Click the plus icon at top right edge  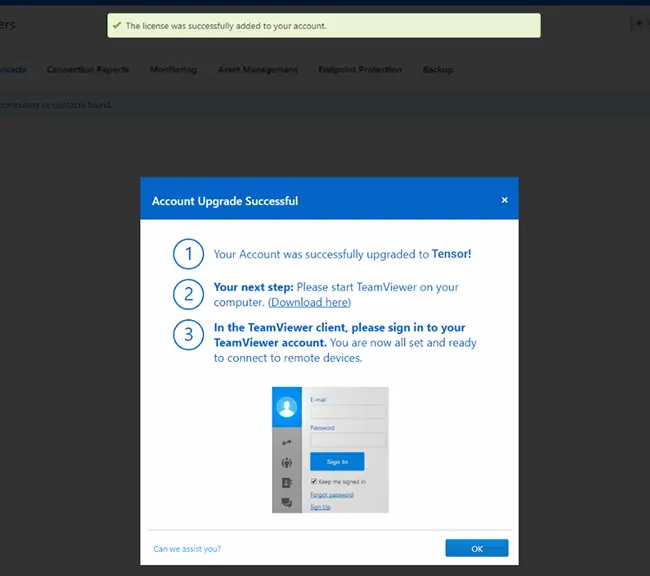pyautogui.click(x=639, y=23)
